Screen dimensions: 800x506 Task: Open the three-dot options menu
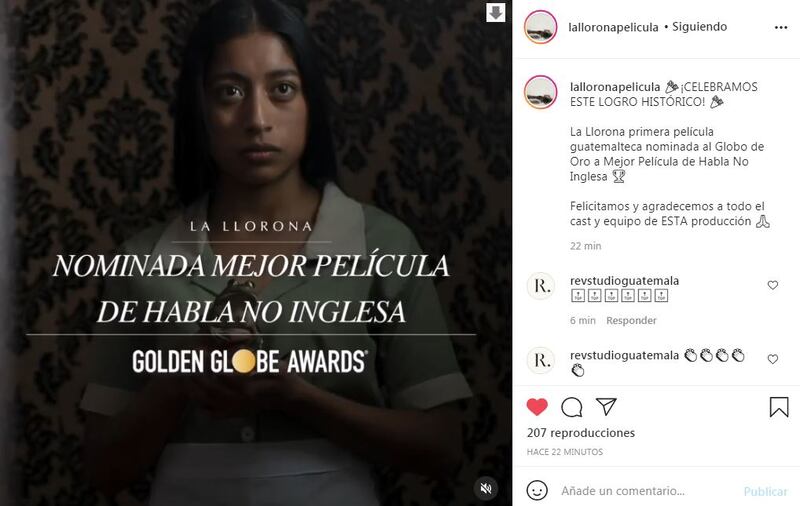click(781, 28)
